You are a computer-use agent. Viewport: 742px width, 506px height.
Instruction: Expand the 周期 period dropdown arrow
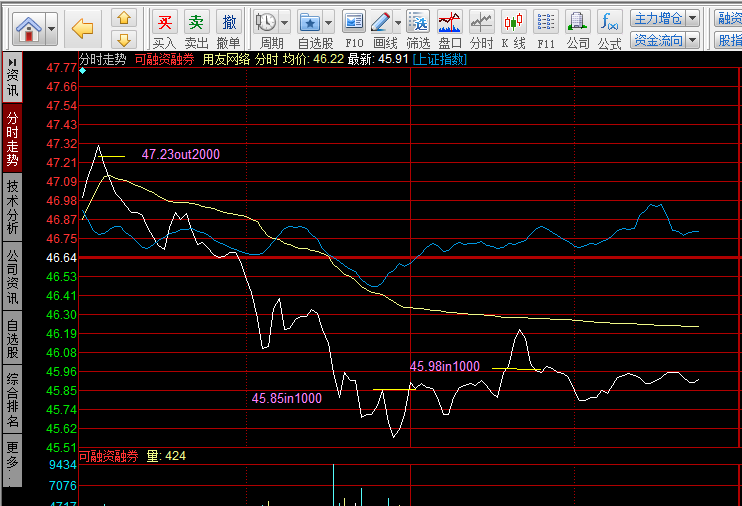[284, 22]
